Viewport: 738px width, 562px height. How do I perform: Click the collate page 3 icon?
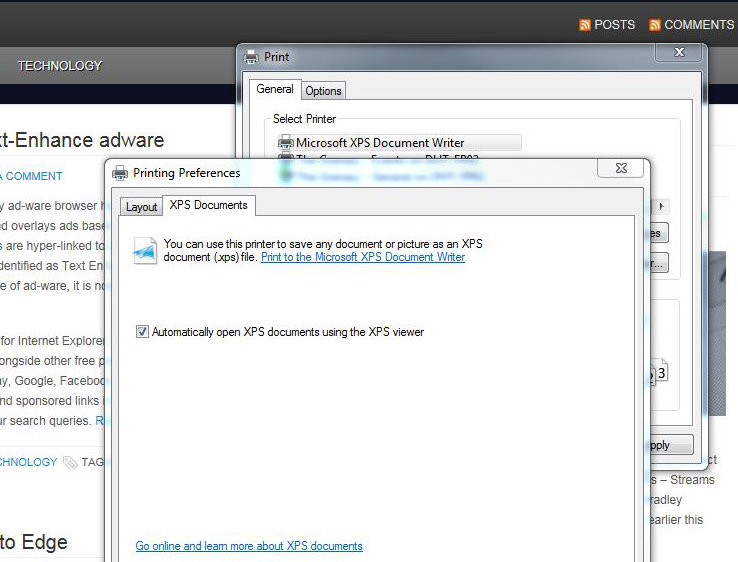point(661,372)
